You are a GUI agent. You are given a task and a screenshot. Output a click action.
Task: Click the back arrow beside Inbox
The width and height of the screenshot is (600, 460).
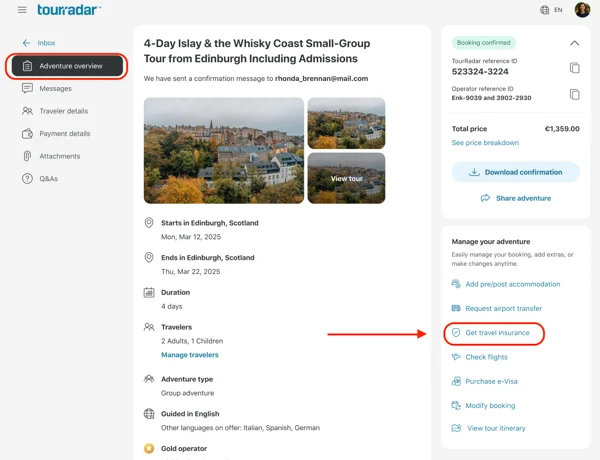click(x=26, y=43)
